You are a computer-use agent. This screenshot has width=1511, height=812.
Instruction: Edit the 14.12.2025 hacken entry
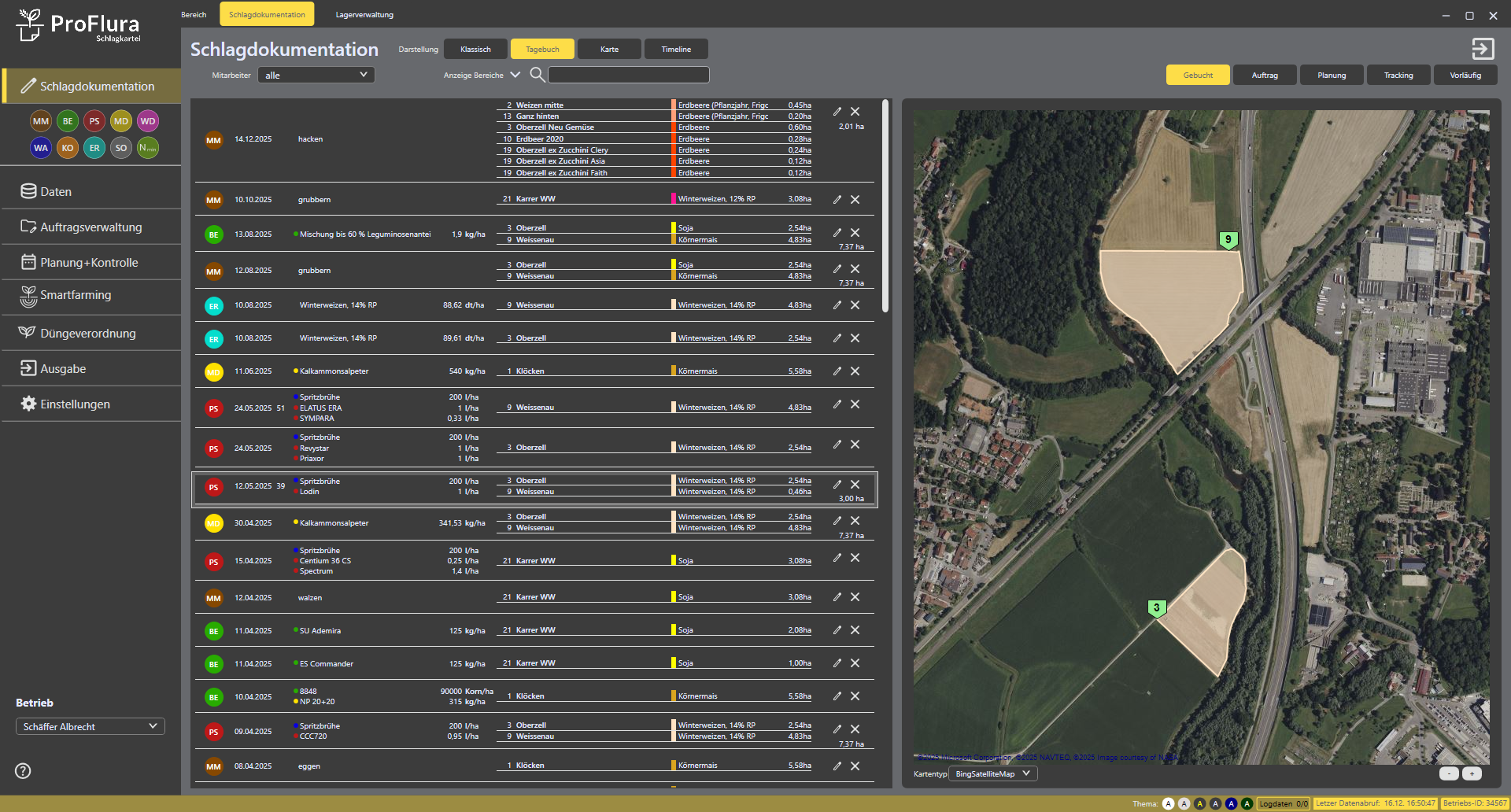pyautogui.click(x=837, y=112)
